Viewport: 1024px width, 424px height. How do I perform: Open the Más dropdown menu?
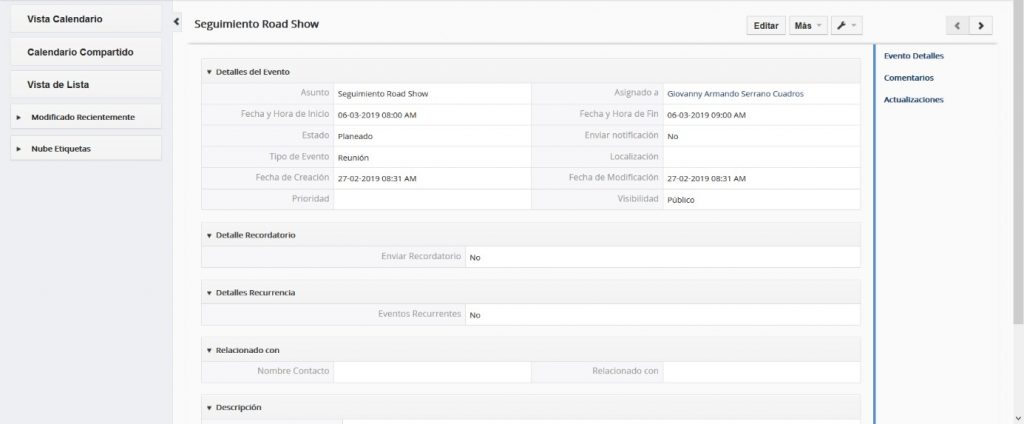coord(807,26)
